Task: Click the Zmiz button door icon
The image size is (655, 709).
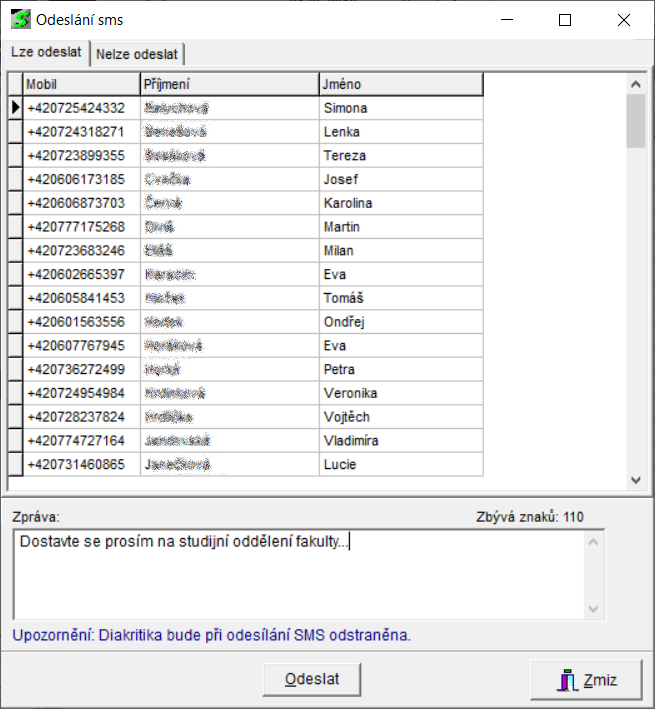Action: click(x=567, y=681)
